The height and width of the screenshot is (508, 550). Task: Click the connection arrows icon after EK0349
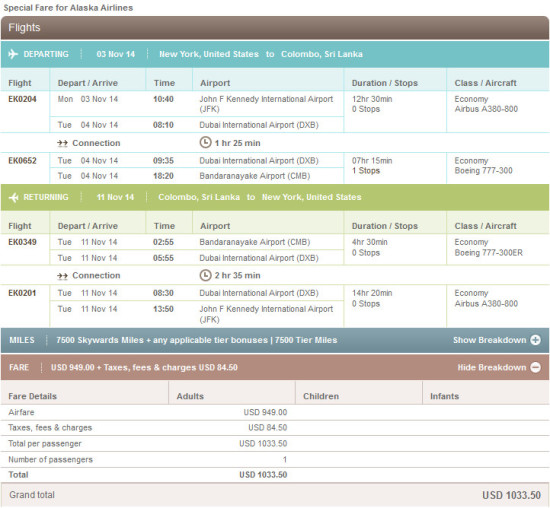(x=62, y=276)
